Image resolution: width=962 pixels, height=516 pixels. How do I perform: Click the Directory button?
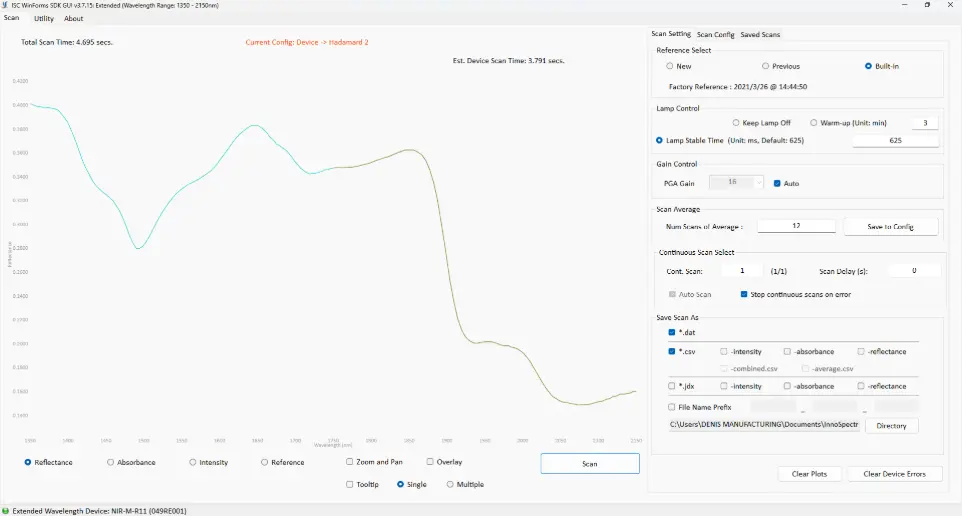point(891,425)
